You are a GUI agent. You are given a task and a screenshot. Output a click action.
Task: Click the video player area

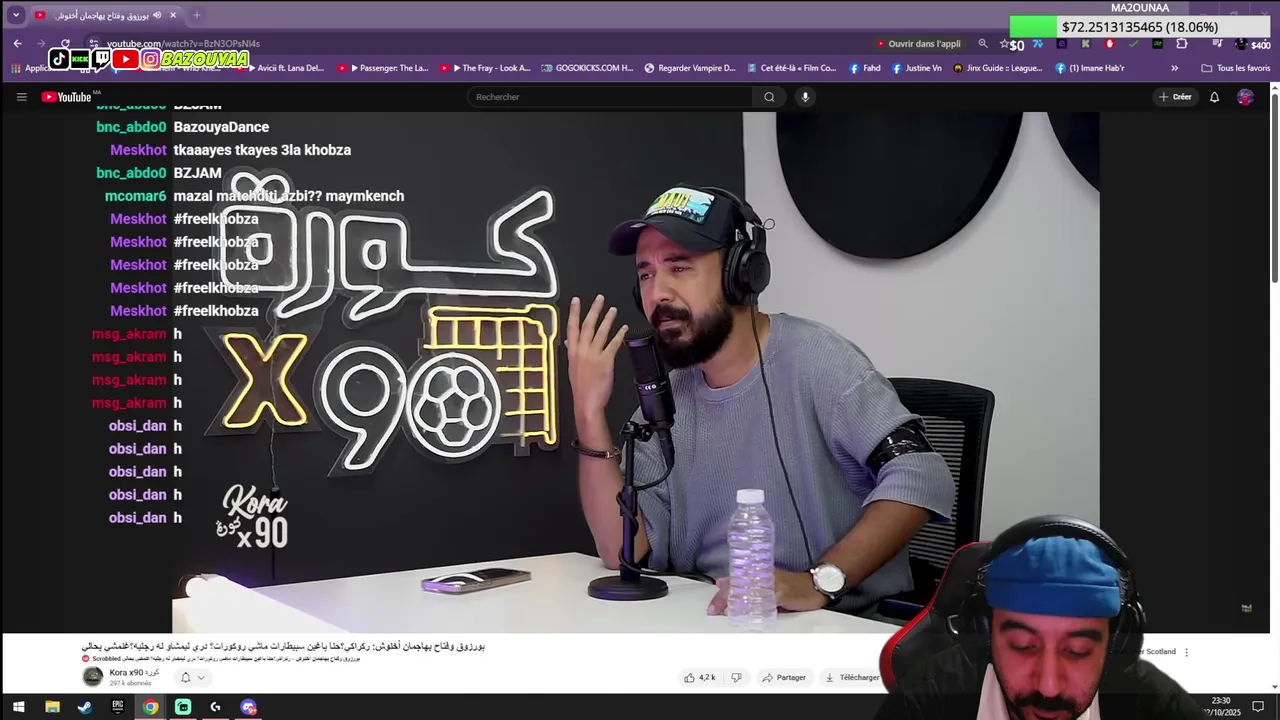coord(635,370)
